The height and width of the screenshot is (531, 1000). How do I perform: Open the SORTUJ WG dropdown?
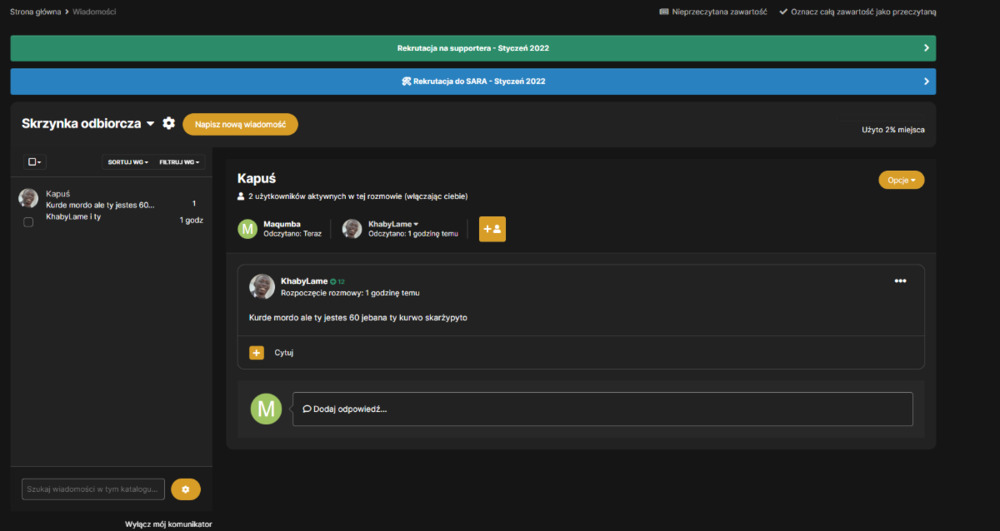click(128, 162)
